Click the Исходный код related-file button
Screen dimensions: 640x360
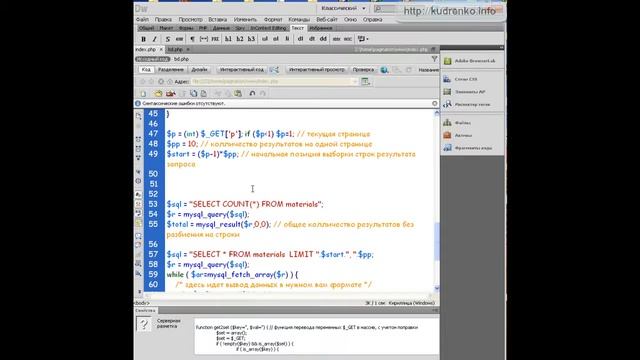(152, 59)
